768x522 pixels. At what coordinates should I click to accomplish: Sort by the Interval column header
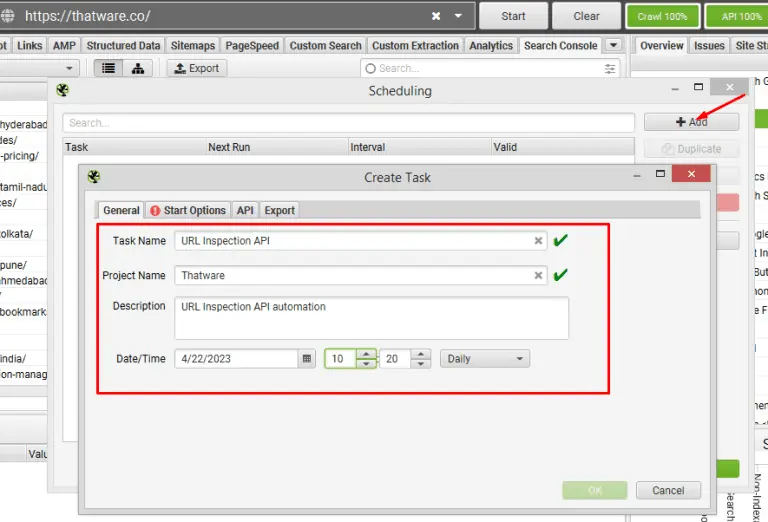coord(419,147)
